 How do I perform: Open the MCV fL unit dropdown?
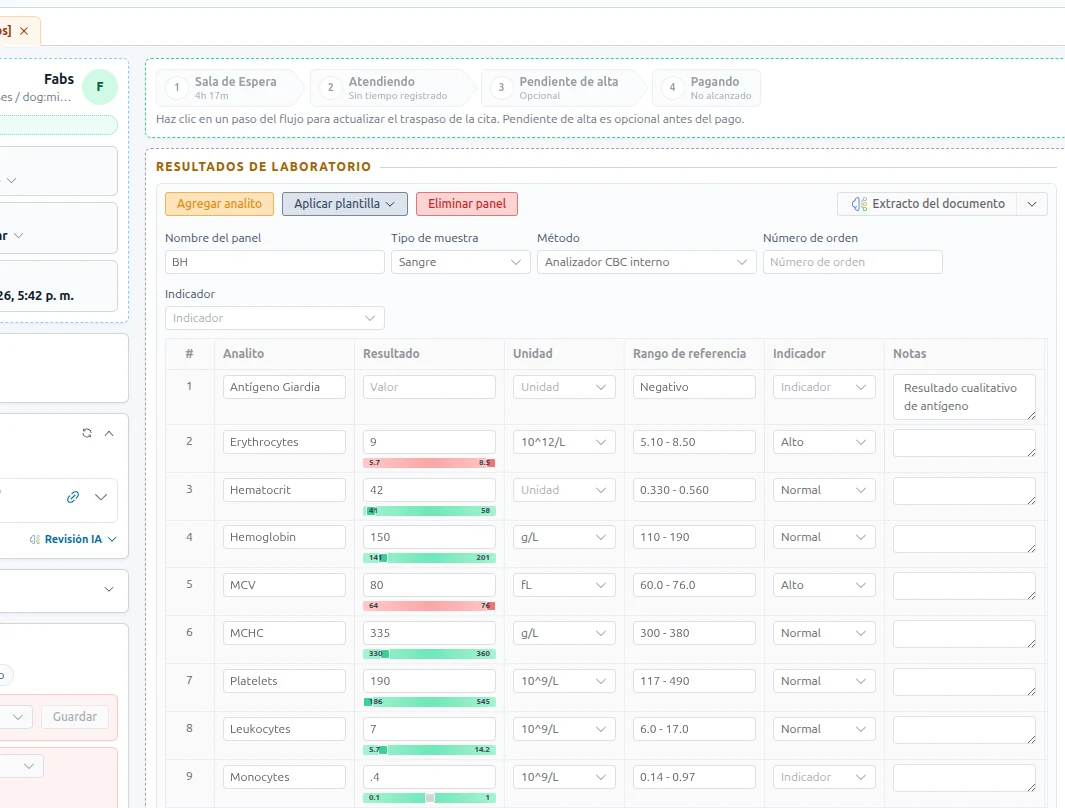click(564, 585)
